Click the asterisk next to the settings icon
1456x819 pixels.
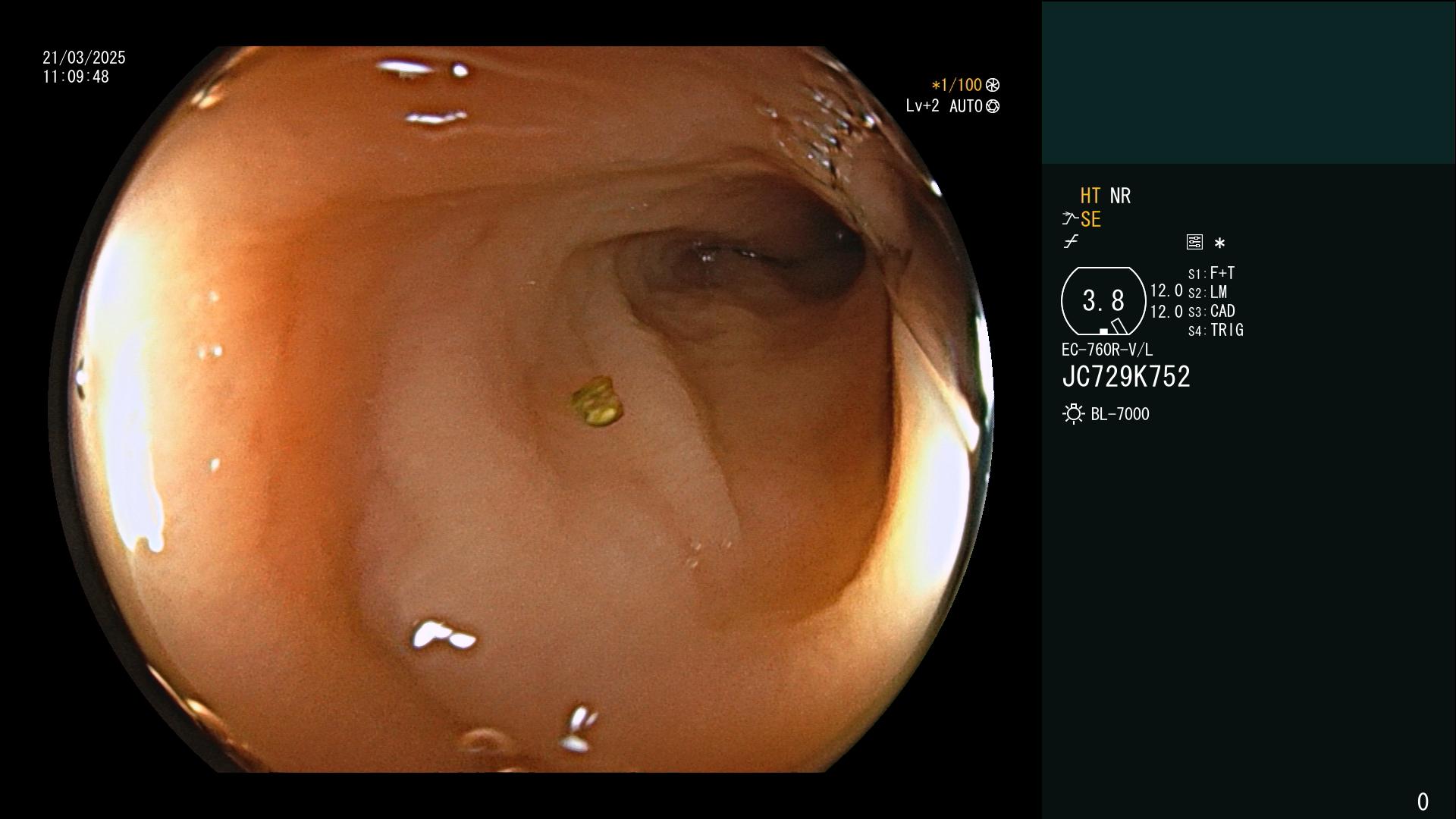pyautogui.click(x=1219, y=243)
